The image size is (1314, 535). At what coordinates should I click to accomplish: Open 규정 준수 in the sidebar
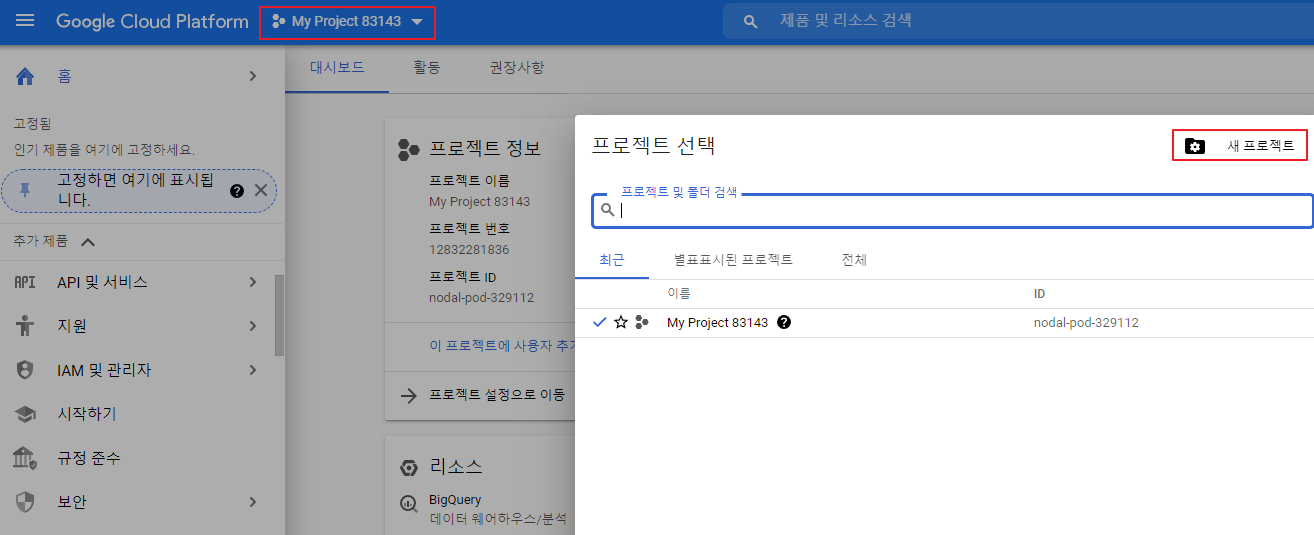[88, 458]
